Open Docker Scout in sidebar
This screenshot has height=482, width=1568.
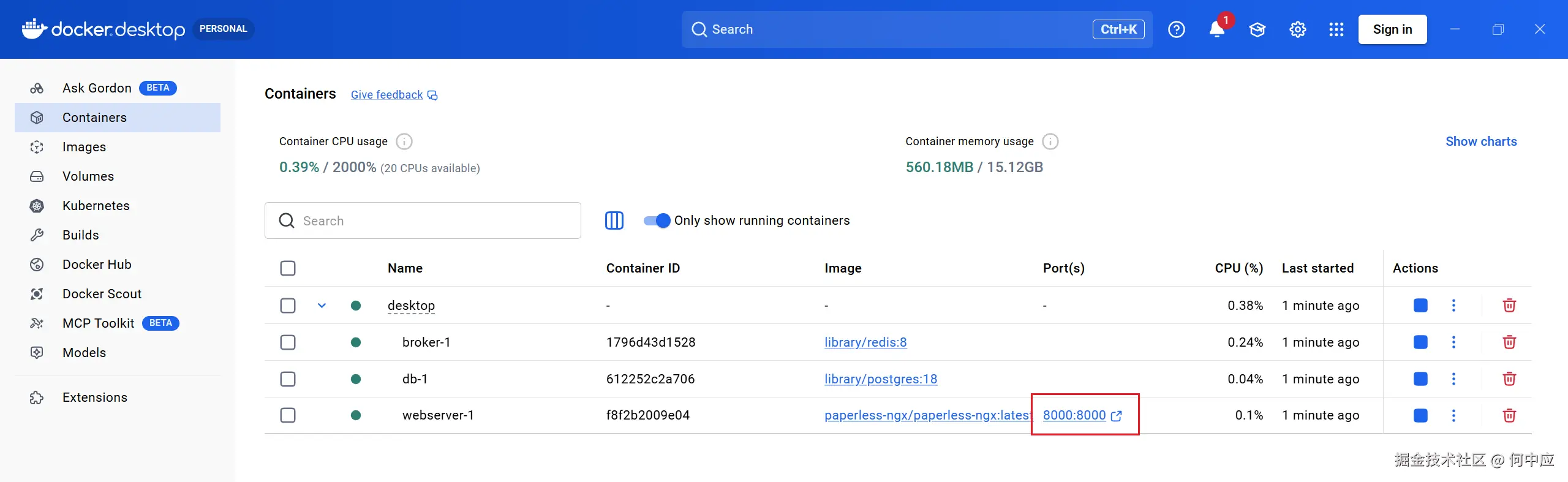118,294
